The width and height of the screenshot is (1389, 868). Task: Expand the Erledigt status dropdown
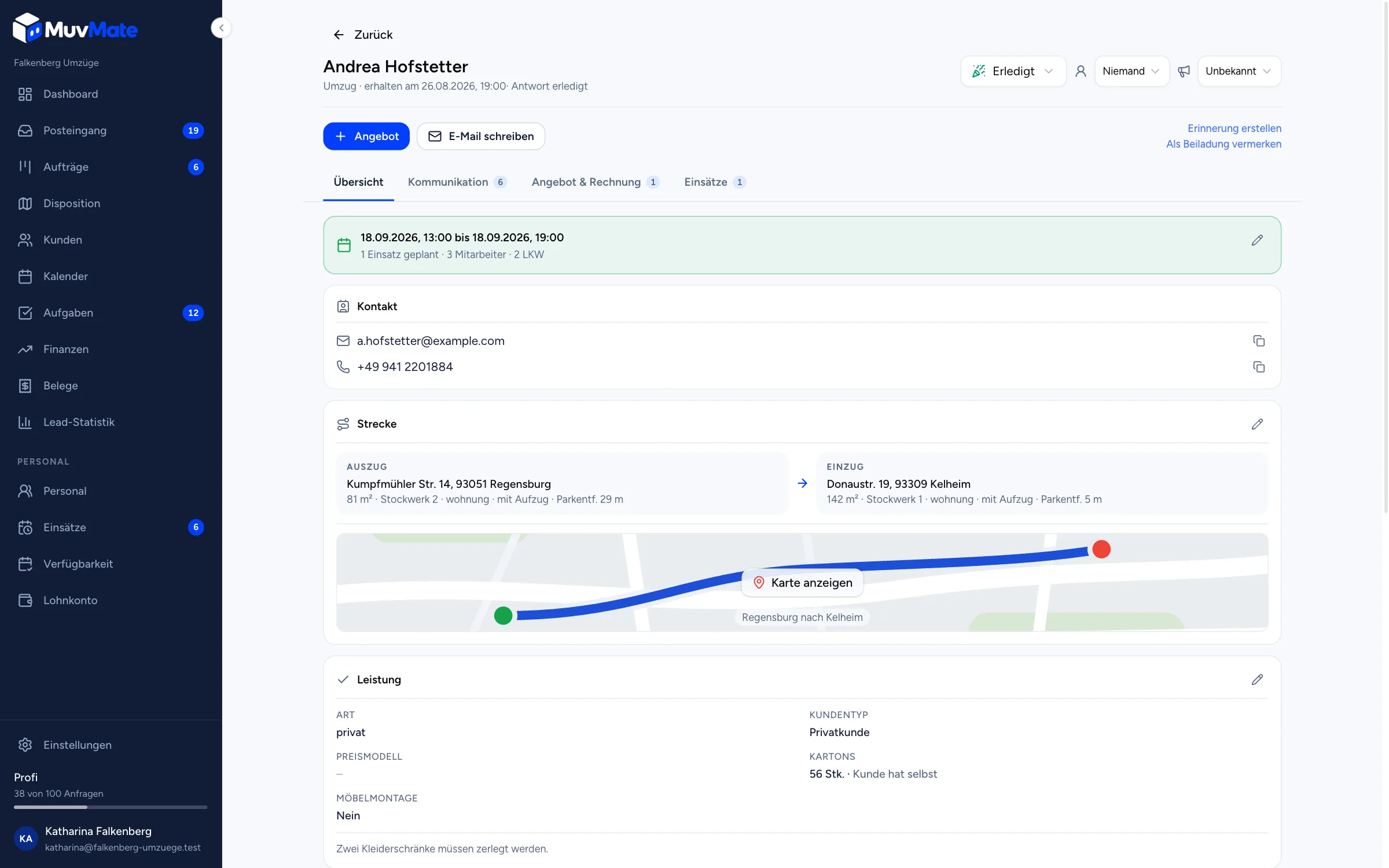[x=1013, y=71]
